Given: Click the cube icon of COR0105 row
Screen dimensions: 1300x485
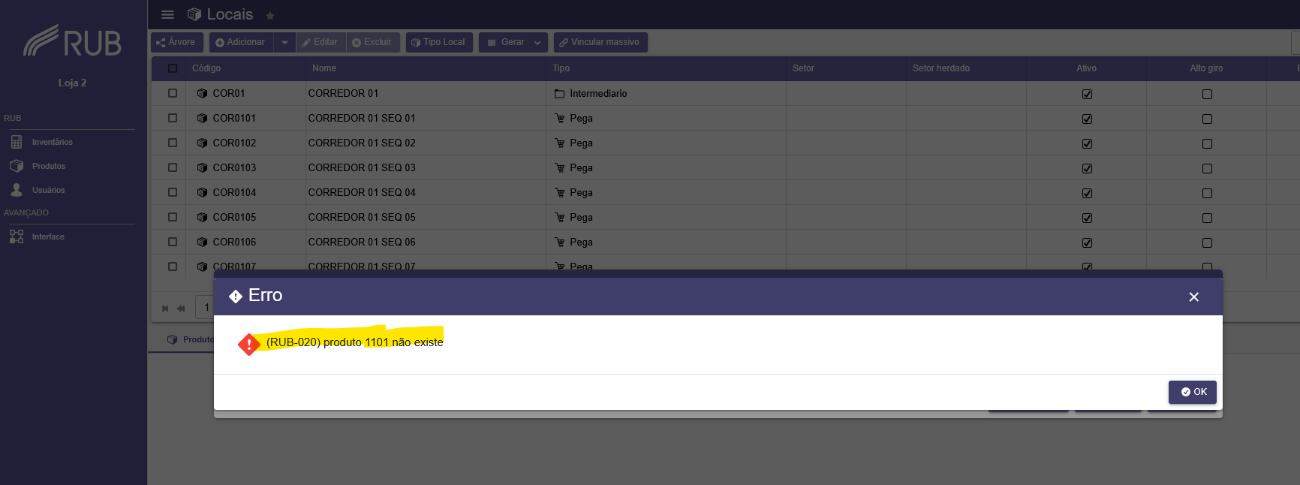Looking at the screenshot, I should pos(202,217).
